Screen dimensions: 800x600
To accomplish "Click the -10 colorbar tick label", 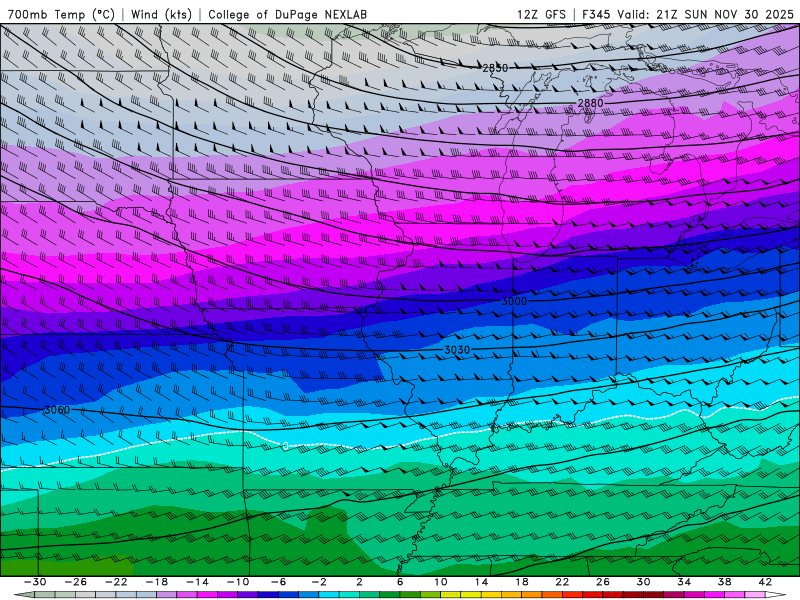I will pyautogui.click(x=238, y=582).
